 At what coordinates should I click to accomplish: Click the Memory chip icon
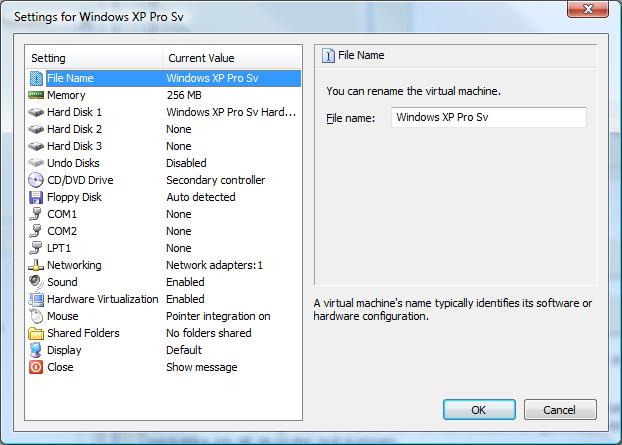tap(36, 95)
